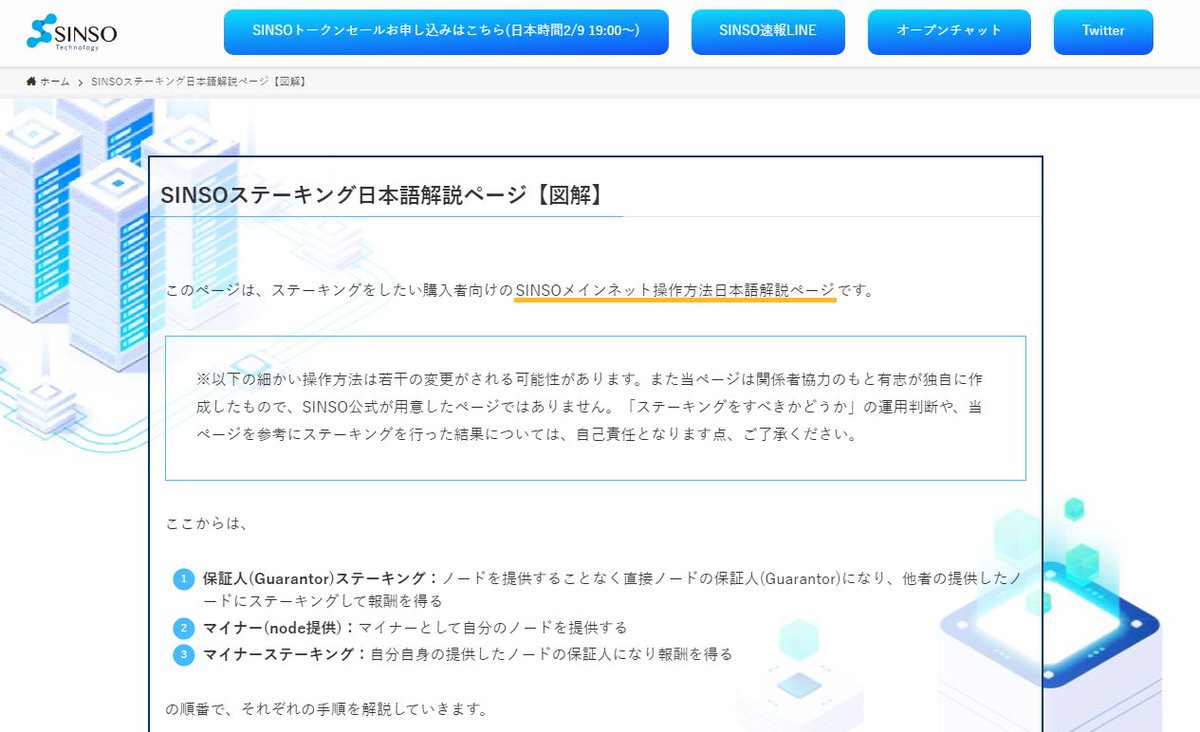
Task: Click the home icon in breadcrumb
Action: 32,81
